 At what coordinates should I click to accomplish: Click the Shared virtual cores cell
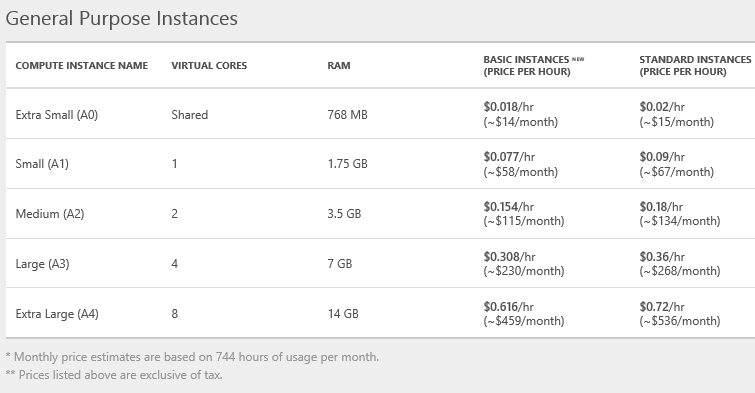[x=190, y=115]
